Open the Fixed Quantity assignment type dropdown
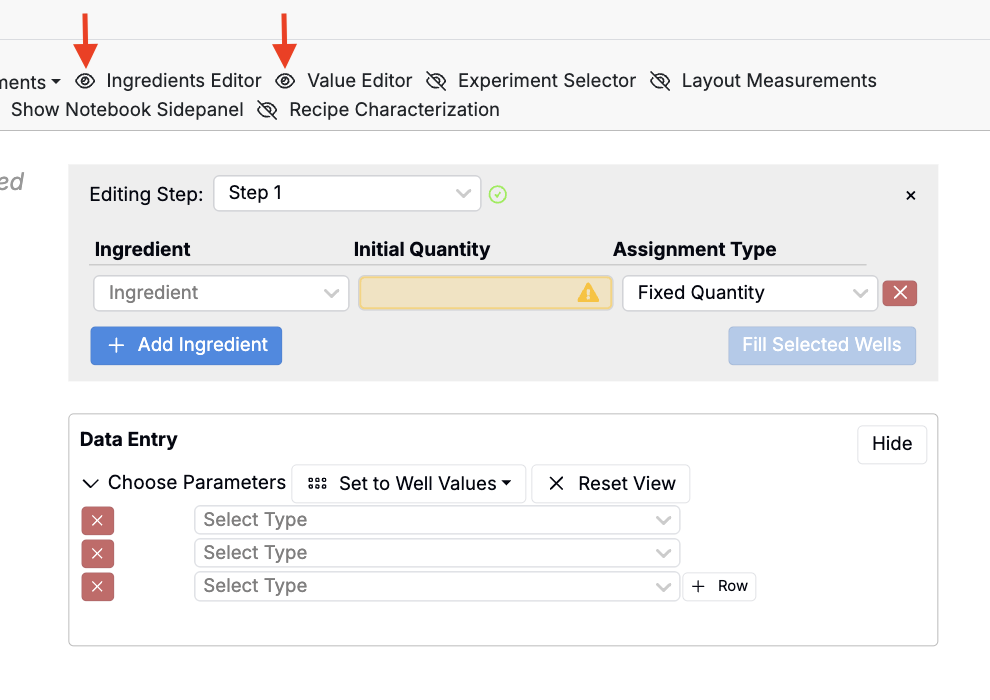Screen dimensions: 990x700 [x=750, y=293]
